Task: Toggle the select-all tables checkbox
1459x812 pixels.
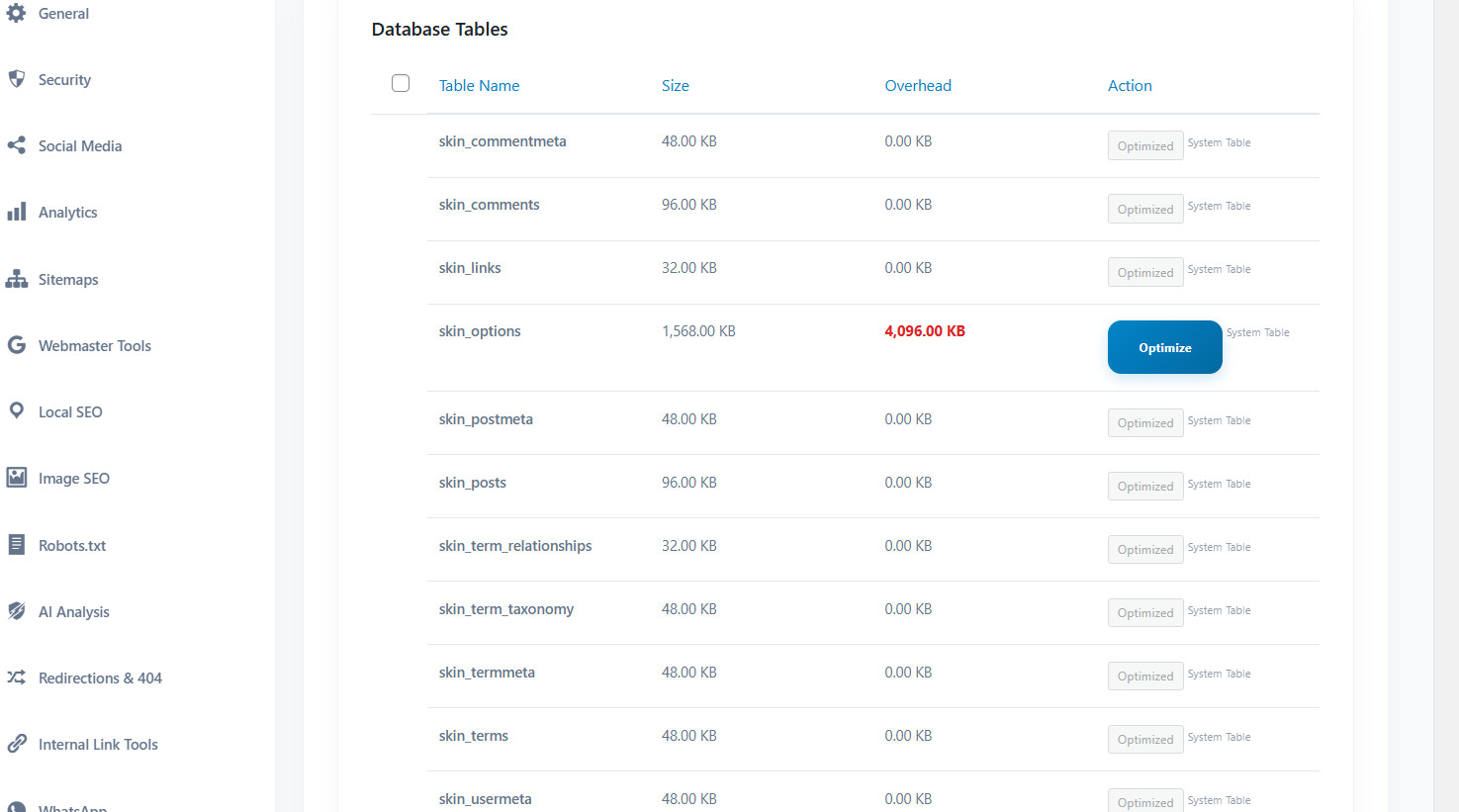Action: pyautogui.click(x=401, y=83)
